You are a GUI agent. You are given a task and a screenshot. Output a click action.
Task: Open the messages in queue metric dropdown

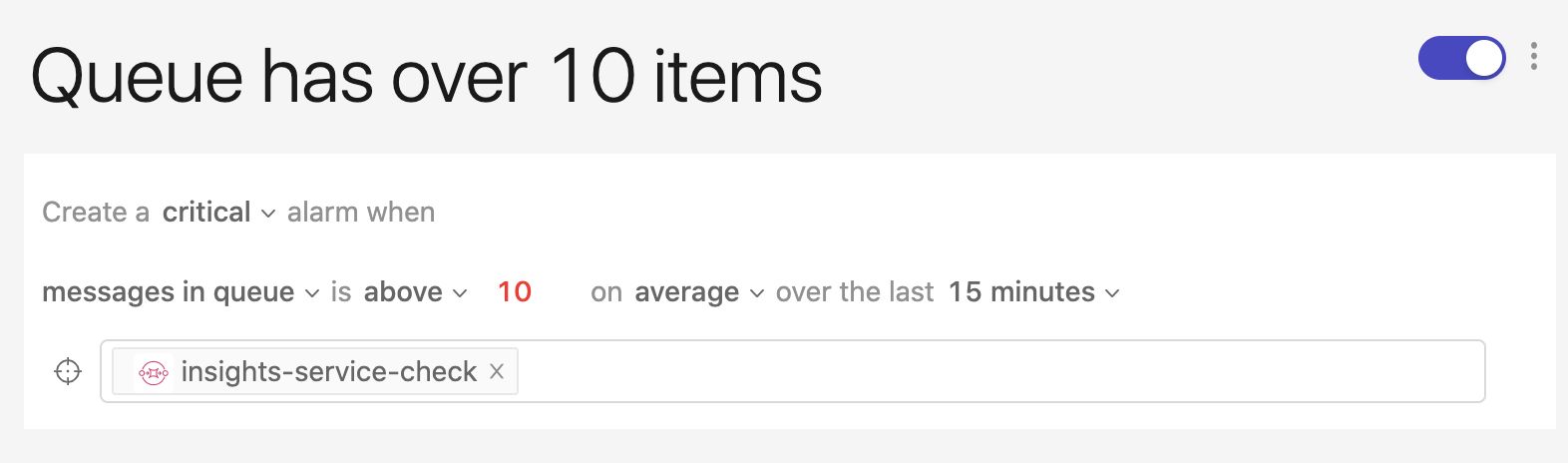pyautogui.click(x=168, y=292)
